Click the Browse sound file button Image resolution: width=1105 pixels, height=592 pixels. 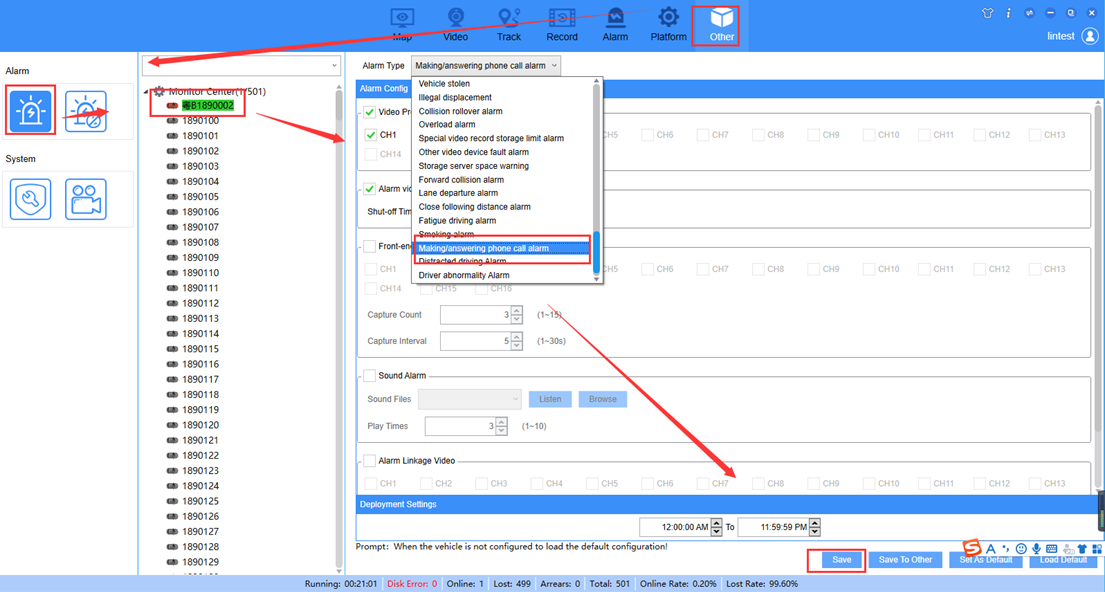pos(603,399)
